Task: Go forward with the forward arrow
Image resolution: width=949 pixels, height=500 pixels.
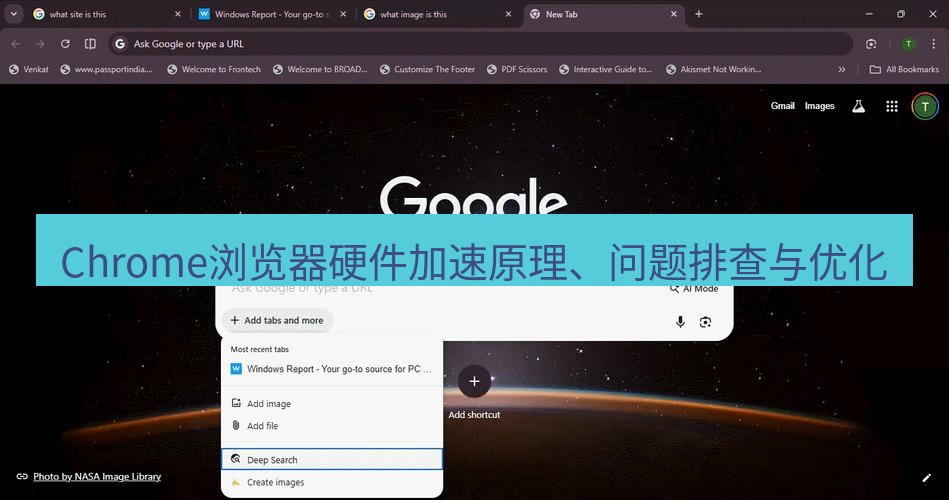Action: coord(40,44)
